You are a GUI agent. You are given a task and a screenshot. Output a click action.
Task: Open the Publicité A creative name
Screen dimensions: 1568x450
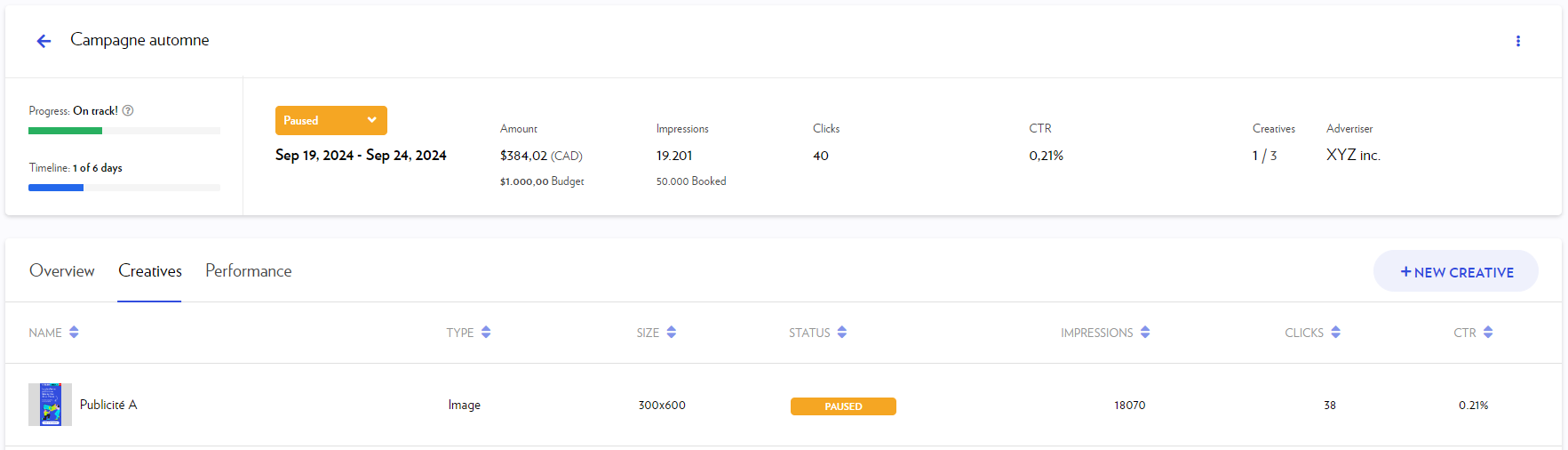click(x=108, y=405)
